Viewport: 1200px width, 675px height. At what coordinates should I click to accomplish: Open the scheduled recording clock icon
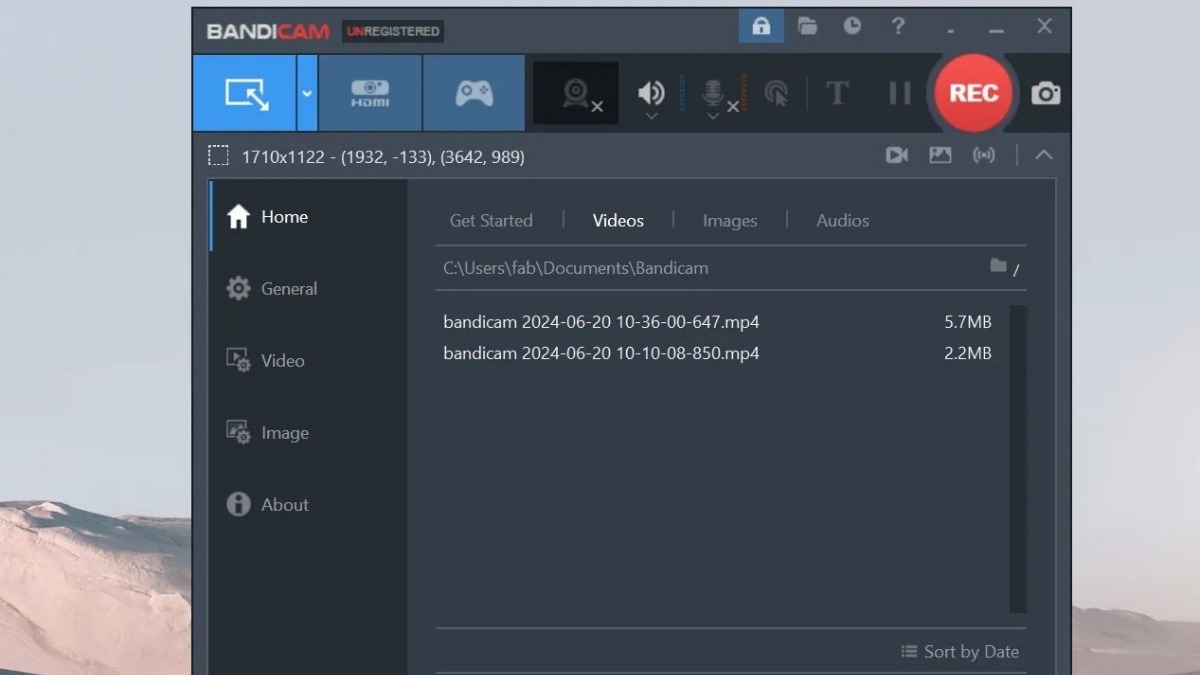click(852, 27)
